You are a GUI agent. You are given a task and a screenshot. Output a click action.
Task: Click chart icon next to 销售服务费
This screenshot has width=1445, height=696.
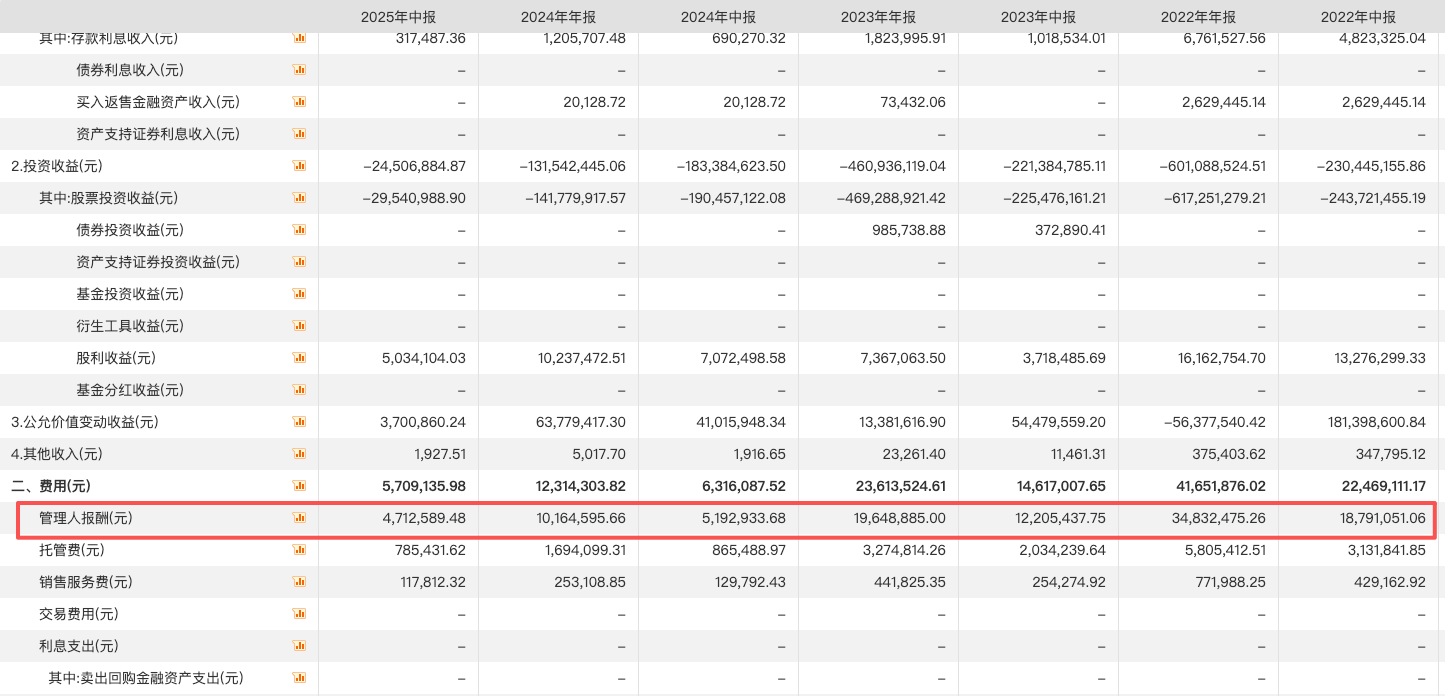point(299,582)
